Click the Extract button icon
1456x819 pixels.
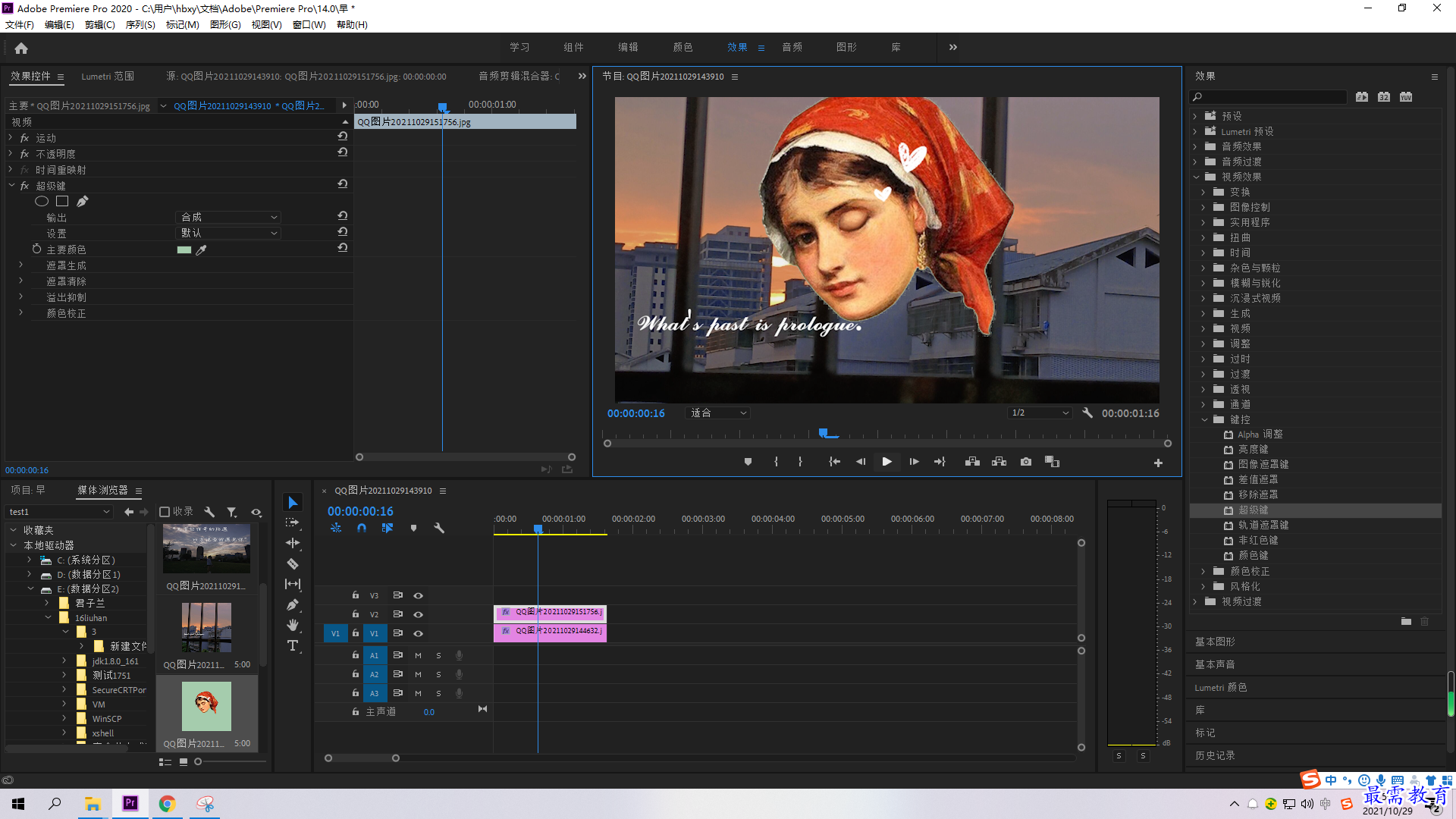click(x=999, y=462)
